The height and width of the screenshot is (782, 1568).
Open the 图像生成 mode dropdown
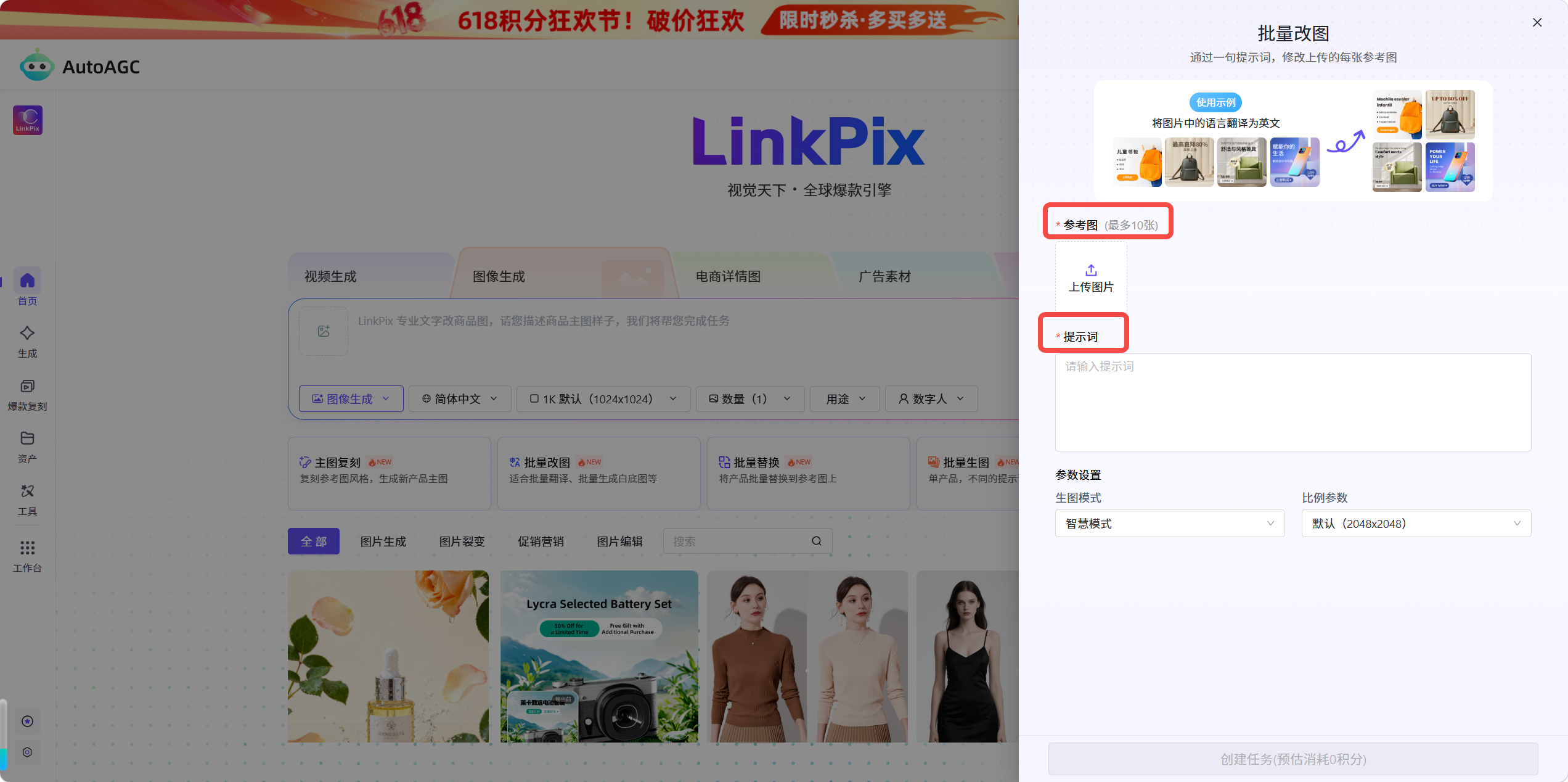click(351, 399)
